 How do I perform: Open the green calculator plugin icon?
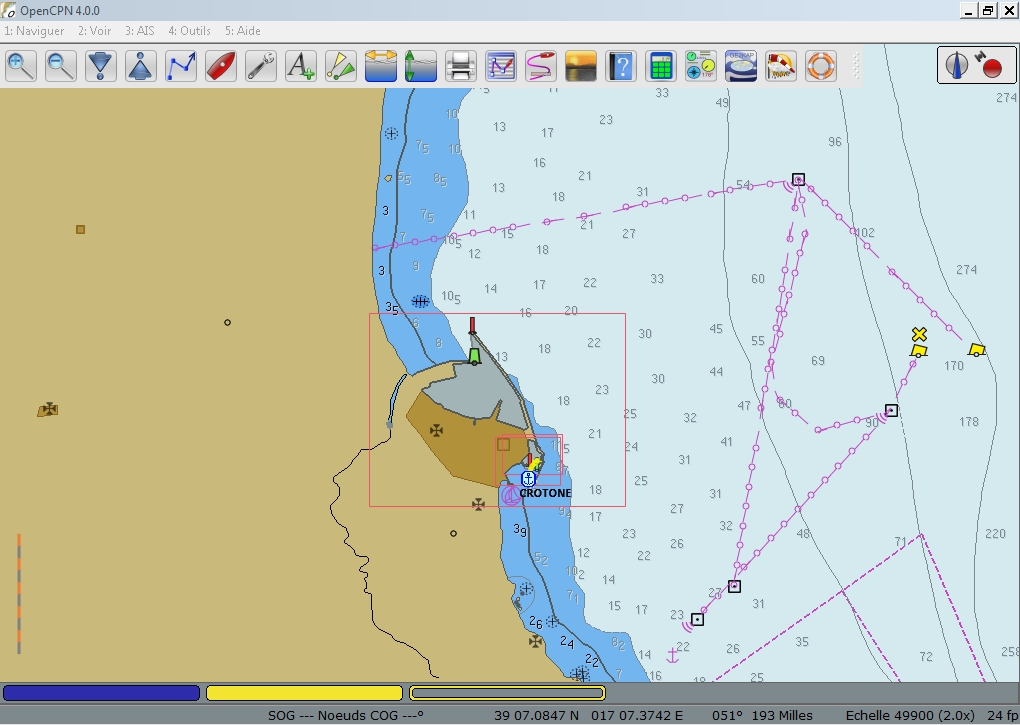pyautogui.click(x=660, y=67)
